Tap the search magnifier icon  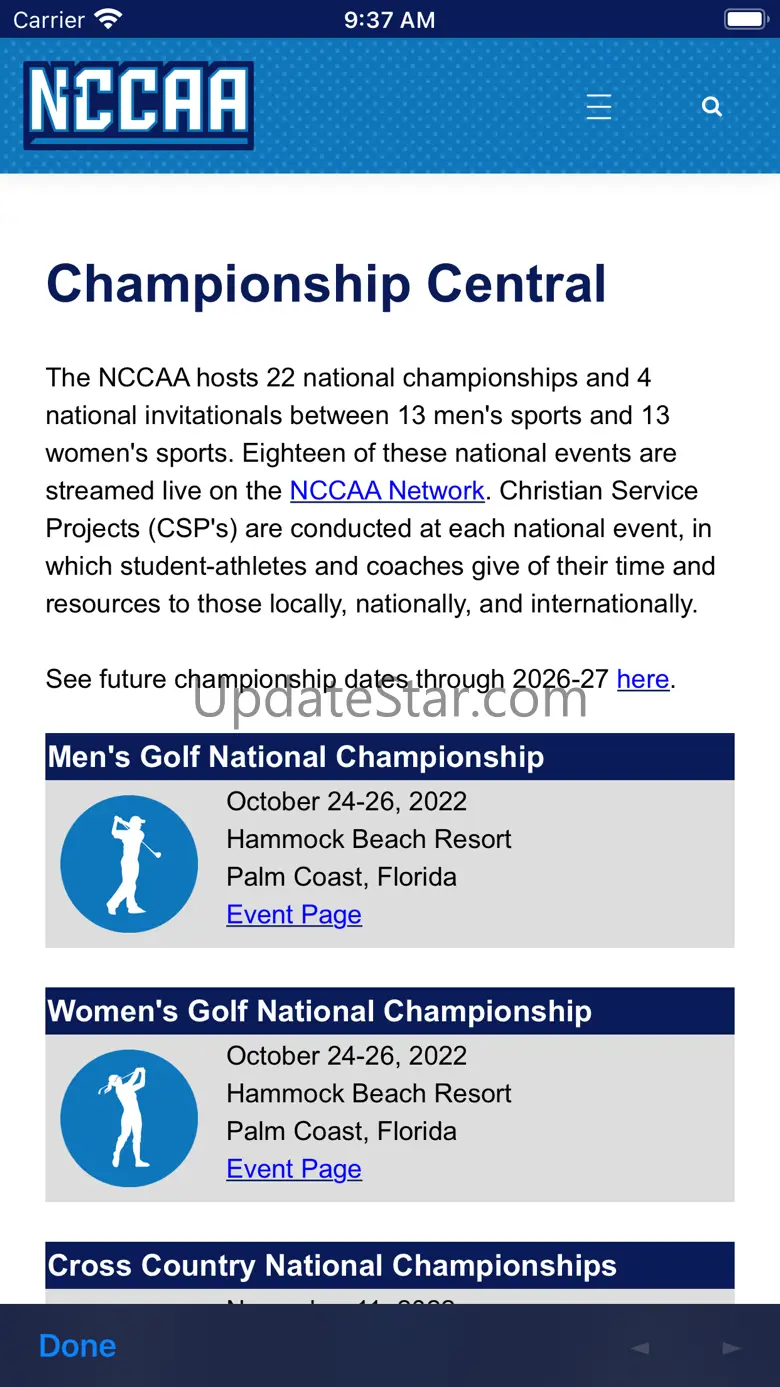click(712, 107)
